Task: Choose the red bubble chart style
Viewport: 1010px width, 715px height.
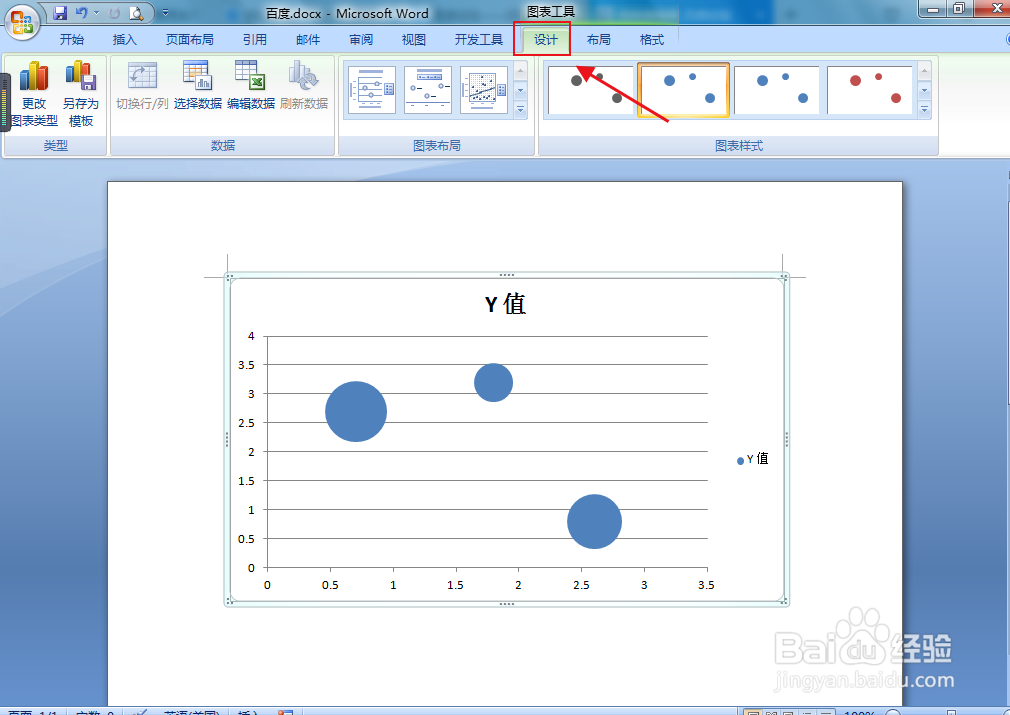Action: [870, 90]
